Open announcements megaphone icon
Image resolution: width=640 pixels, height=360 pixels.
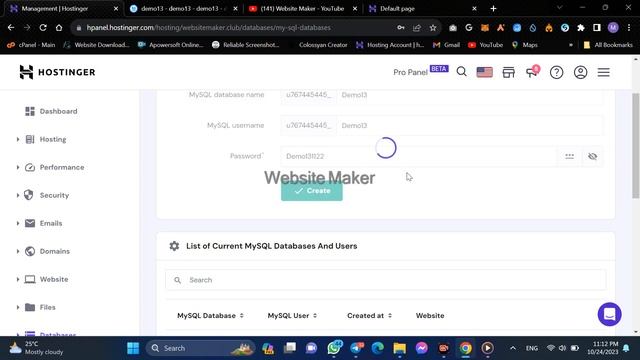click(532, 72)
